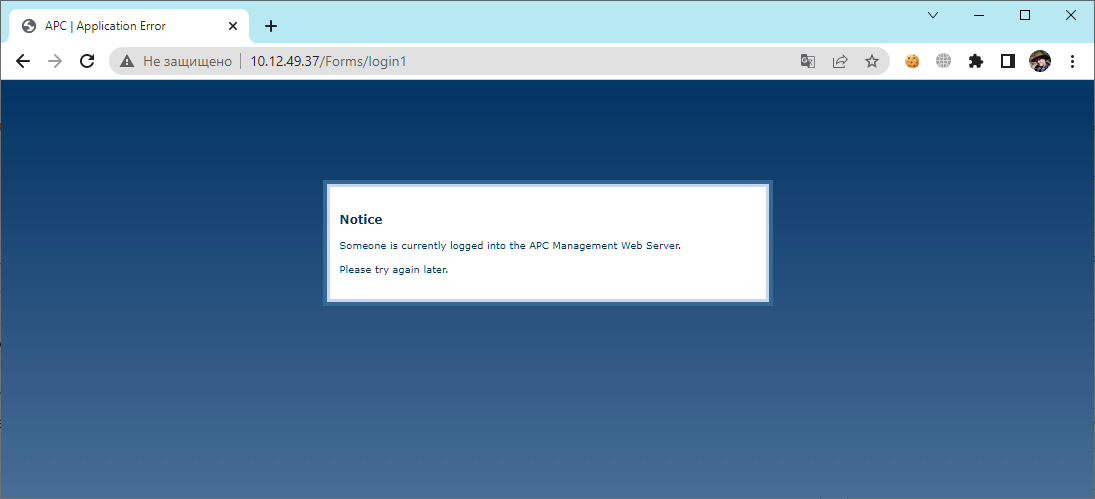Viewport: 1095px width, 499px height.
Task: Click the Google Translate icon in address bar
Action: pyautogui.click(x=808, y=61)
